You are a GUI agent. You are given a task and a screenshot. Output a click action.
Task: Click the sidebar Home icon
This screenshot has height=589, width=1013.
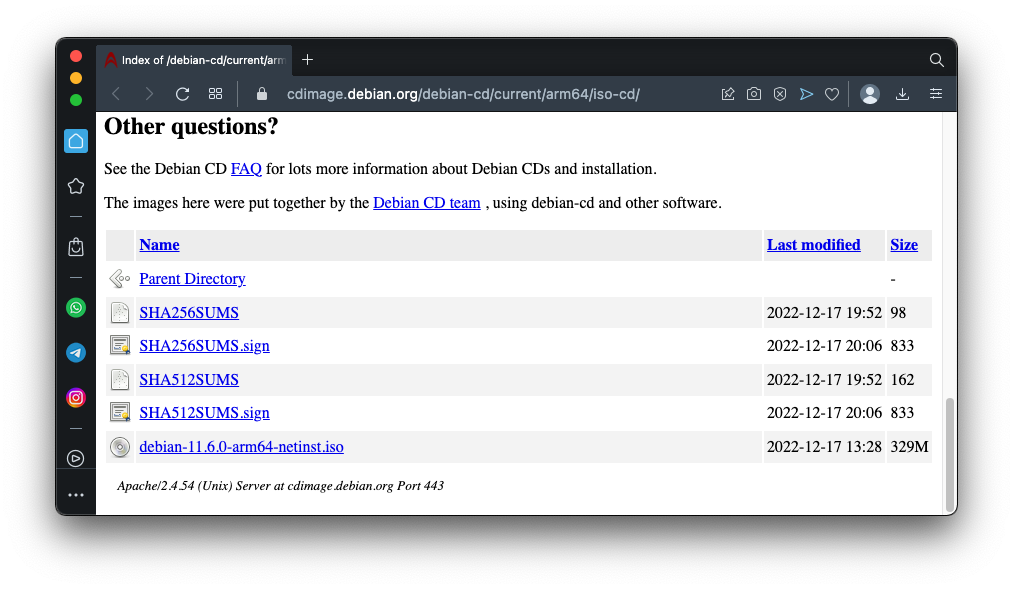click(x=76, y=141)
